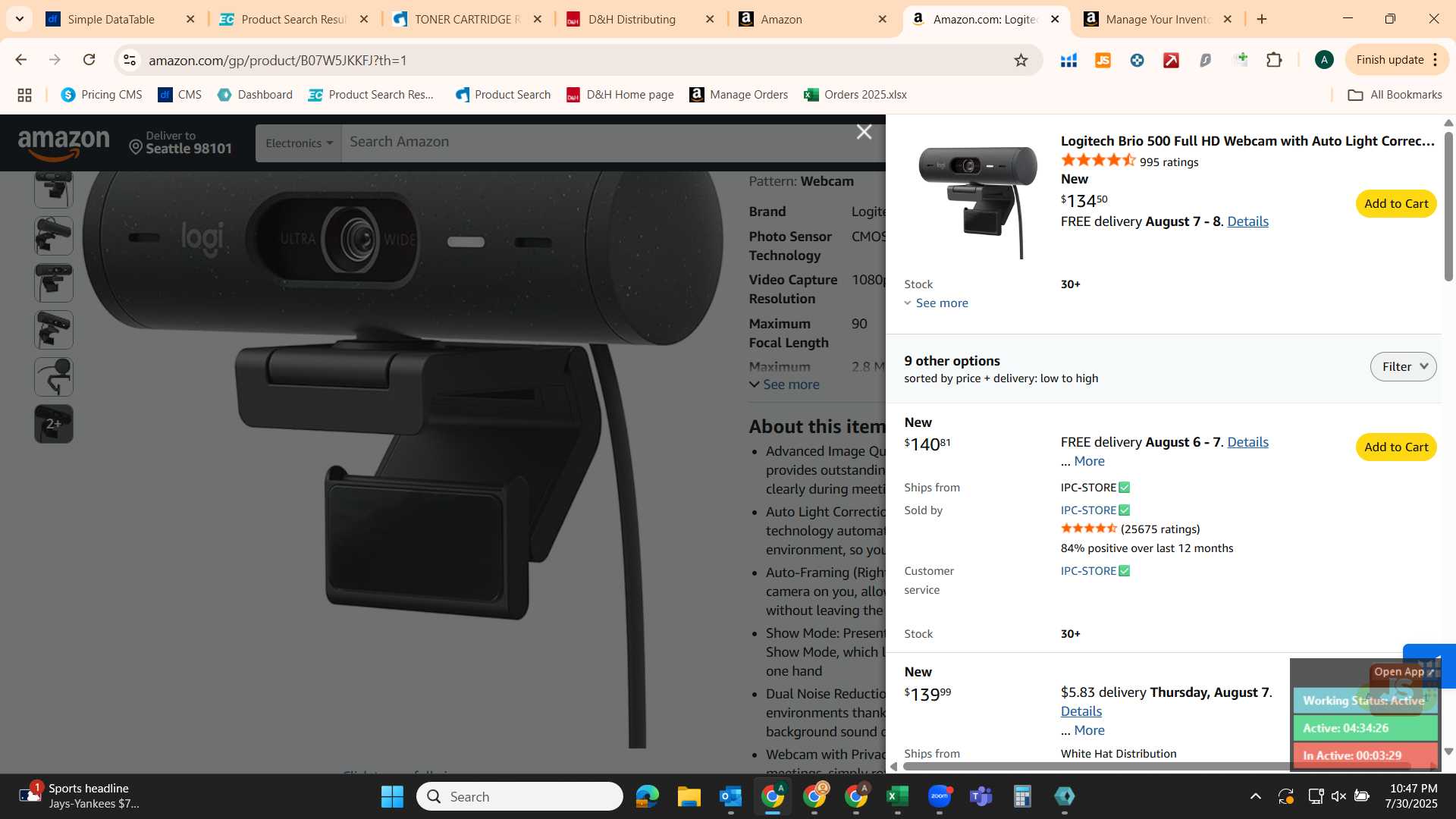Image resolution: width=1456 pixels, height=819 pixels.
Task: Open Calculator from taskbar
Action: 1022,796
